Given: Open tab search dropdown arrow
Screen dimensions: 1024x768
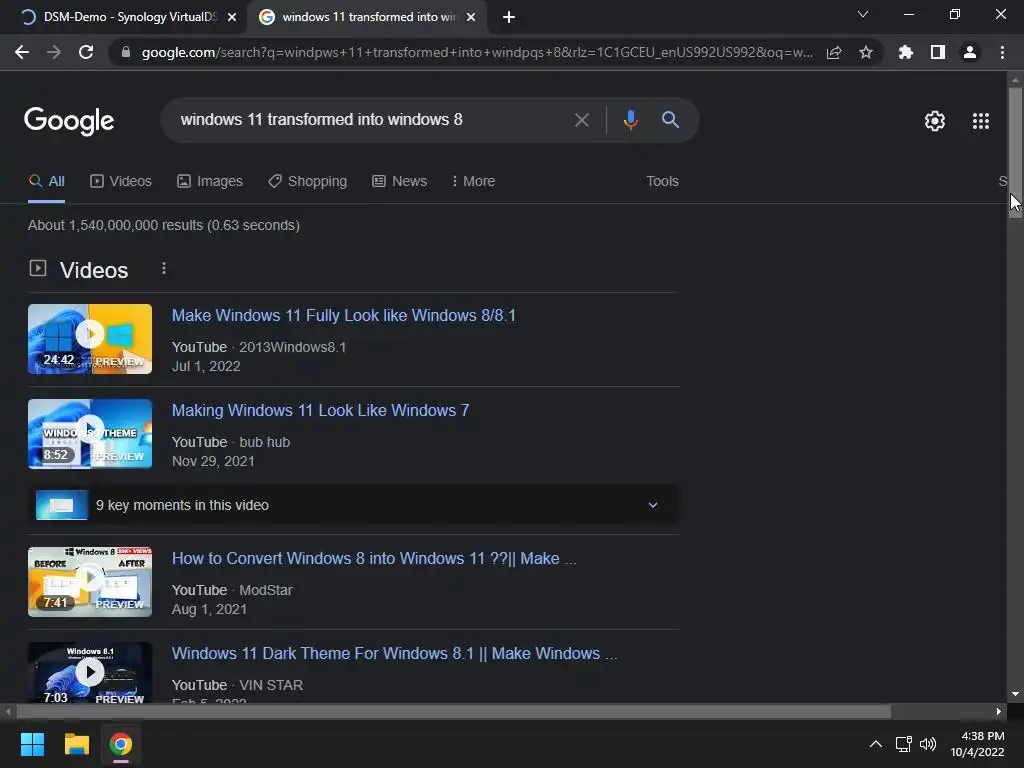Looking at the screenshot, I should pos(863,14).
